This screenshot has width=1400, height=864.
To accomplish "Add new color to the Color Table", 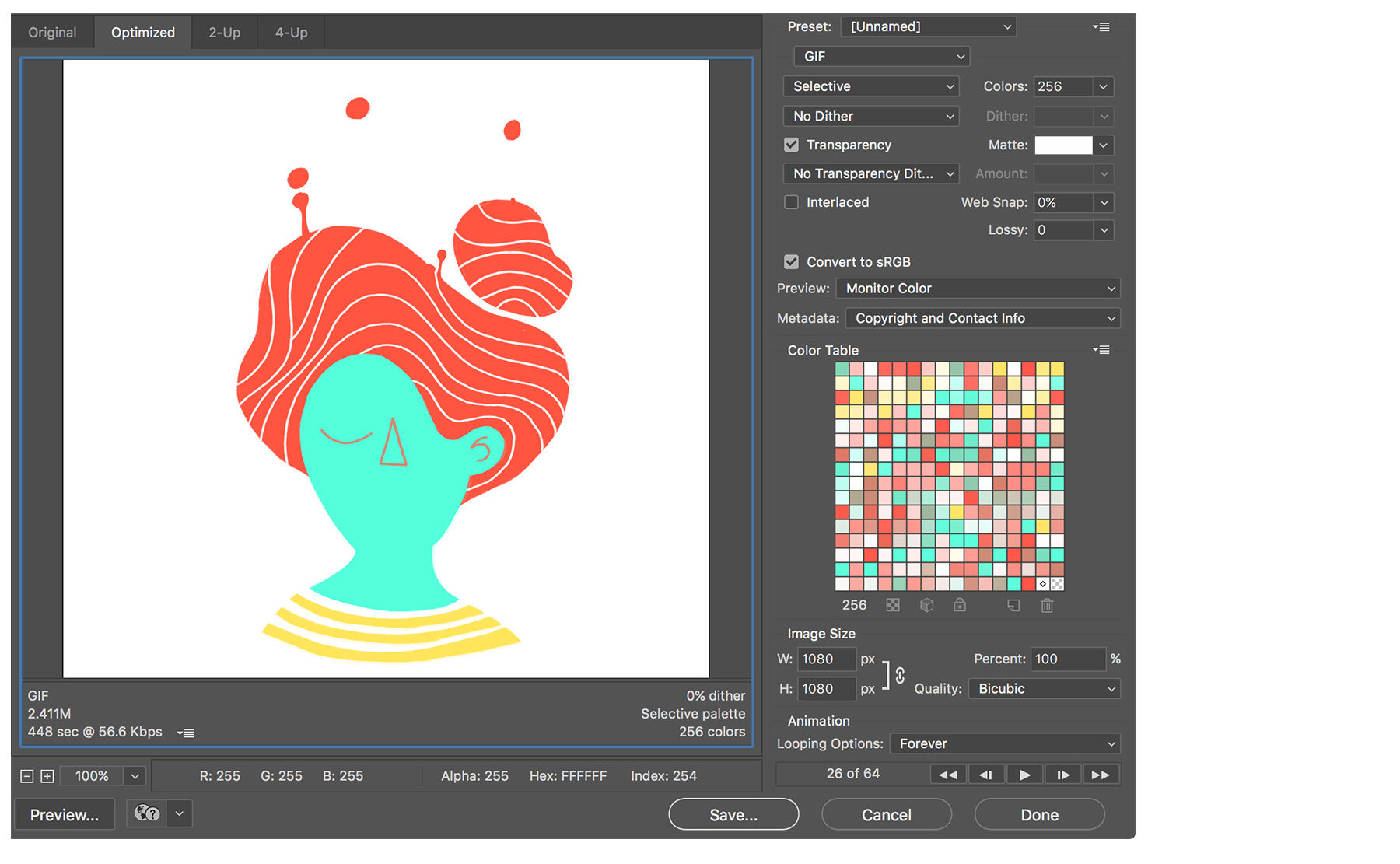I will pyautogui.click(x=1013, y=605).
